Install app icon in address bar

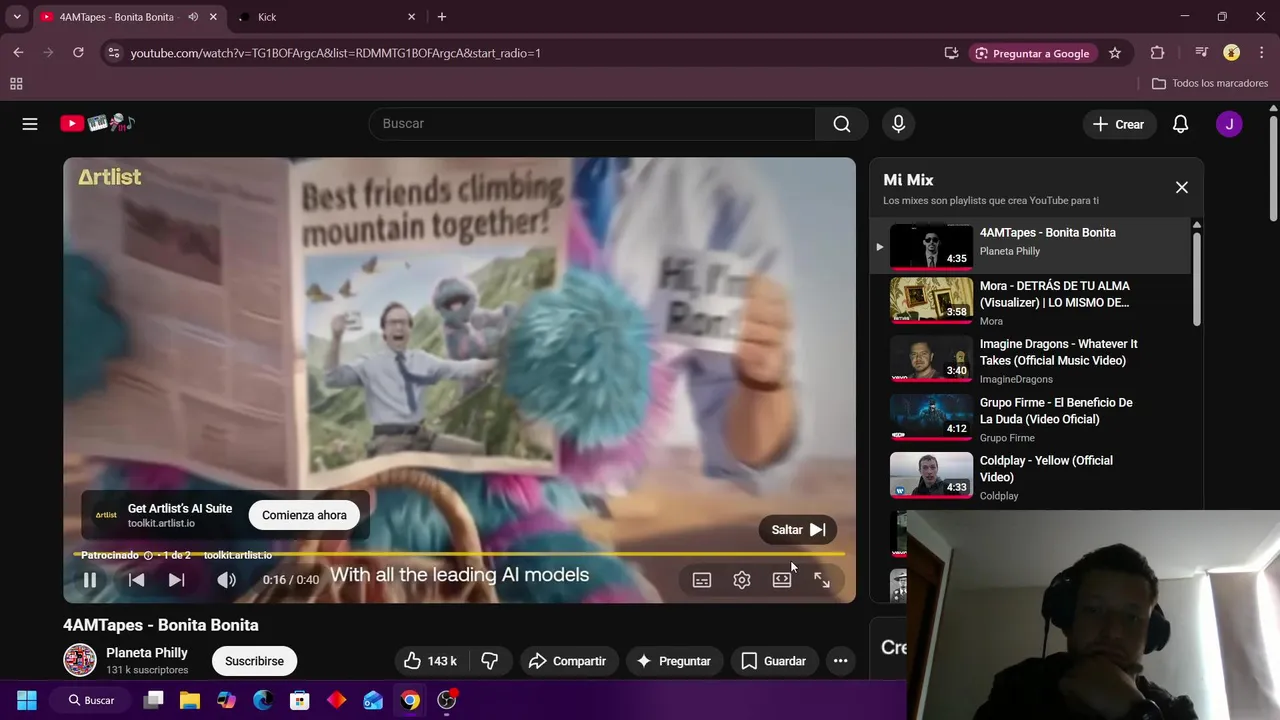951,53
